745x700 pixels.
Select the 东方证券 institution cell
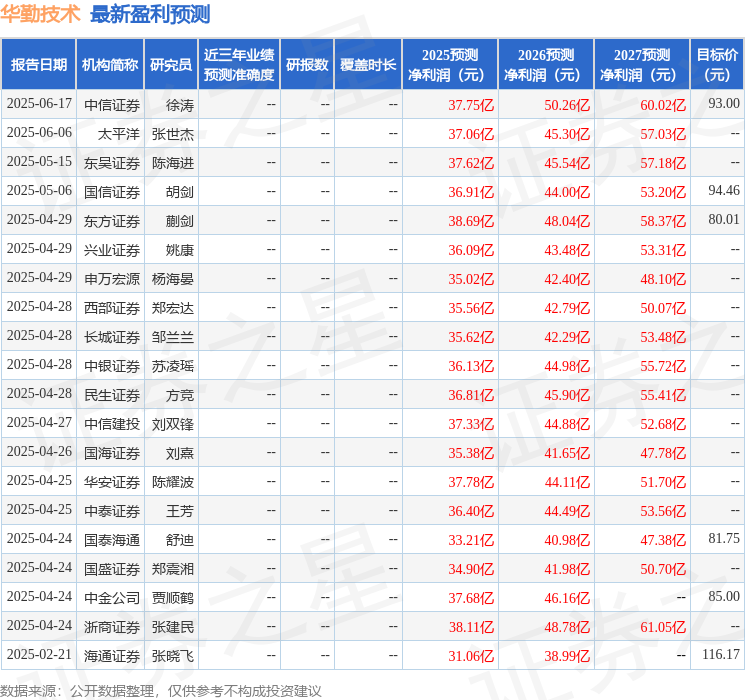112,221
